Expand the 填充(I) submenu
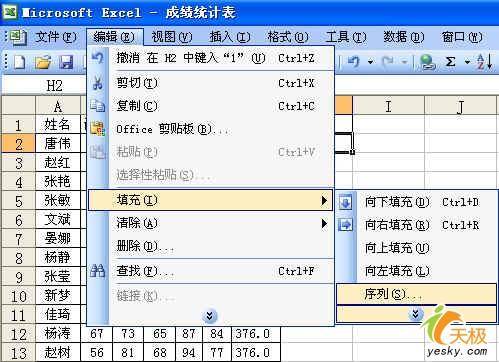This screenshot has height=362, width=499. point(211,200)
